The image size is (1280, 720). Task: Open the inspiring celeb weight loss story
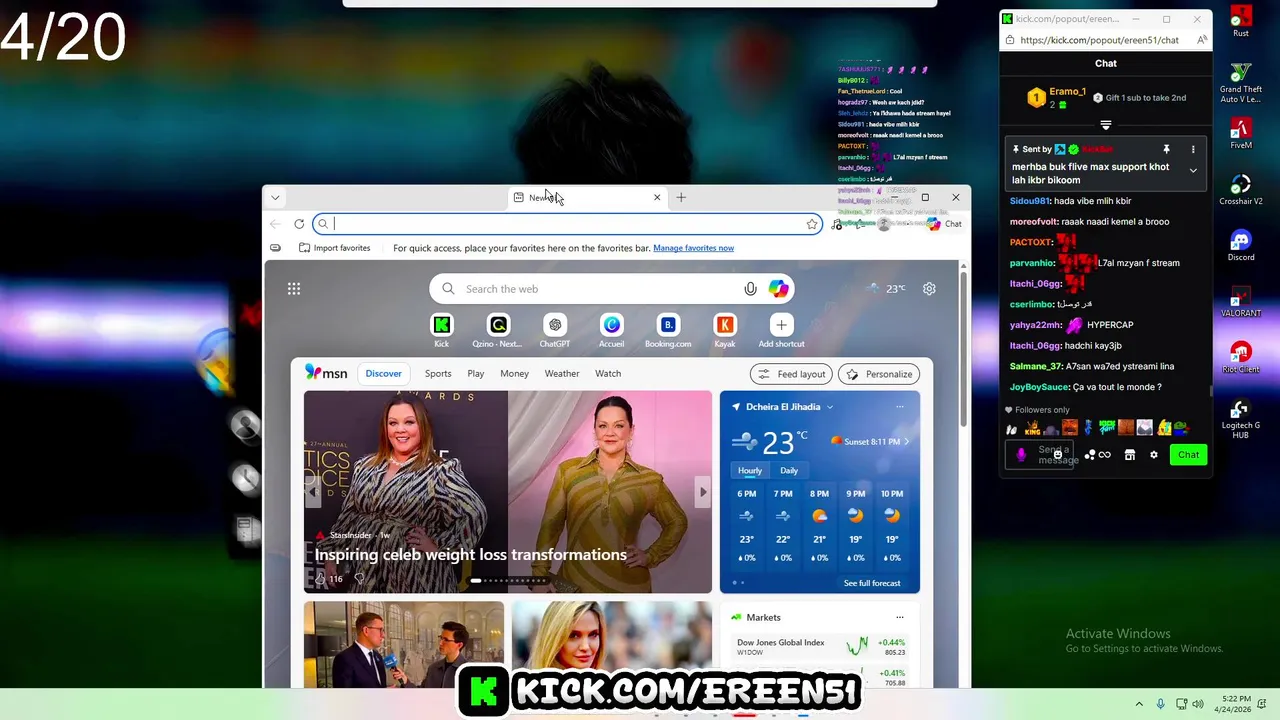click(x=470, y=555)
